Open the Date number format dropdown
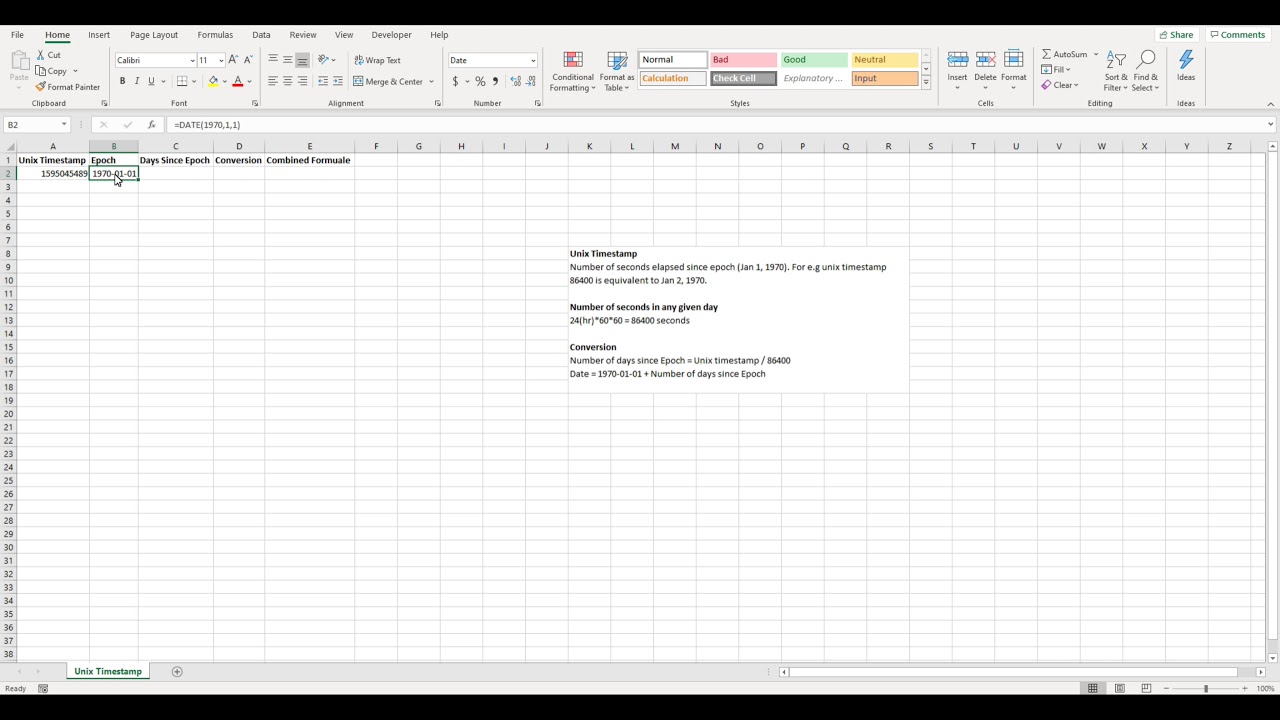The height and width of the screenshot is (720, 1280). [533, 60]
